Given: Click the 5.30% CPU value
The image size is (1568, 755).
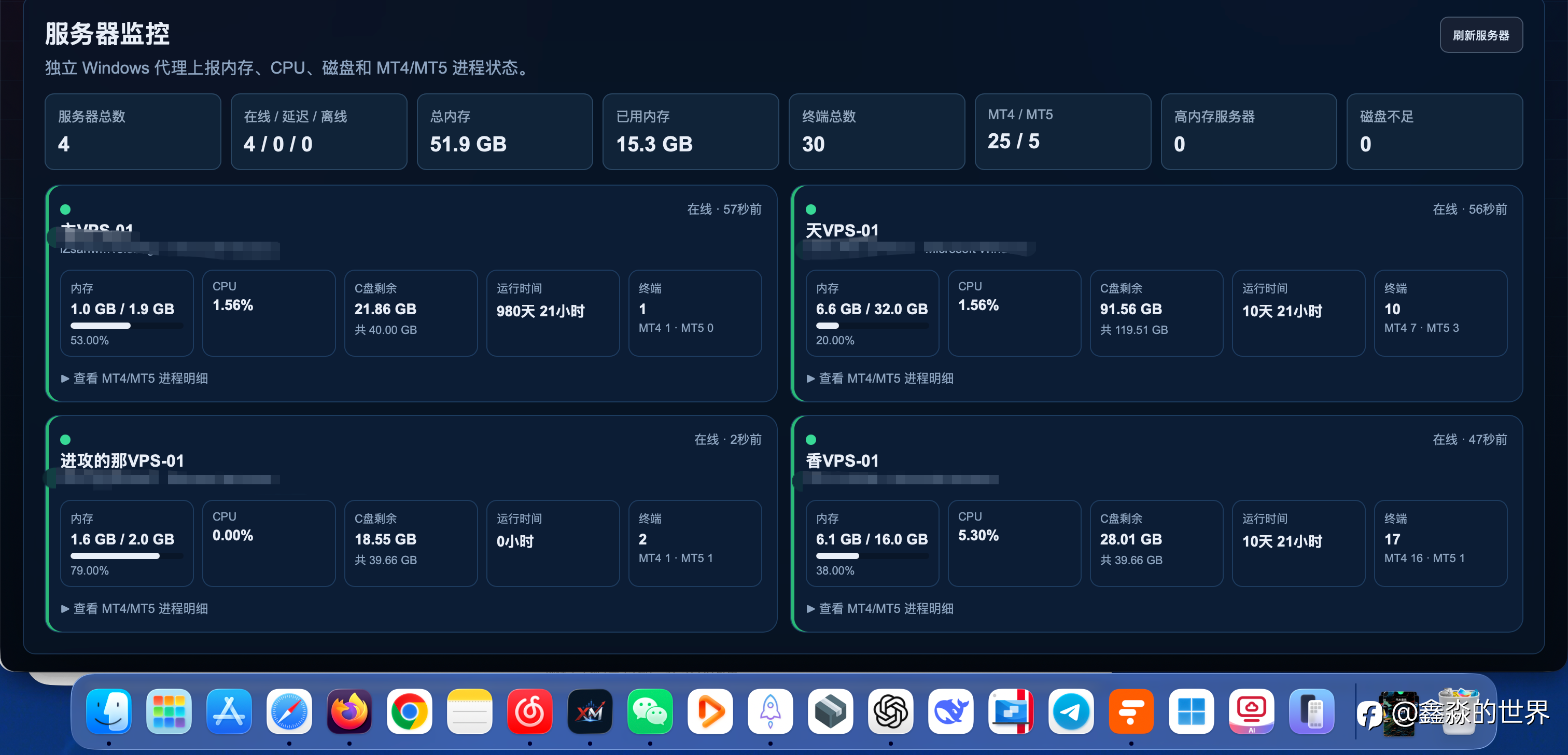Looking at the screenshot, I should point(978,536).
